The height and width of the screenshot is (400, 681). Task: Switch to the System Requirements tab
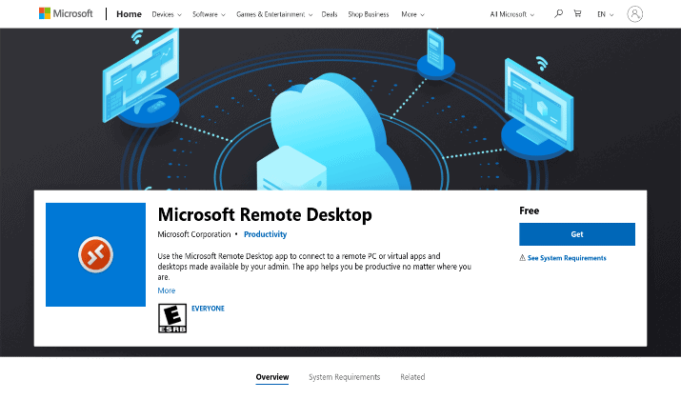point(344,377)
